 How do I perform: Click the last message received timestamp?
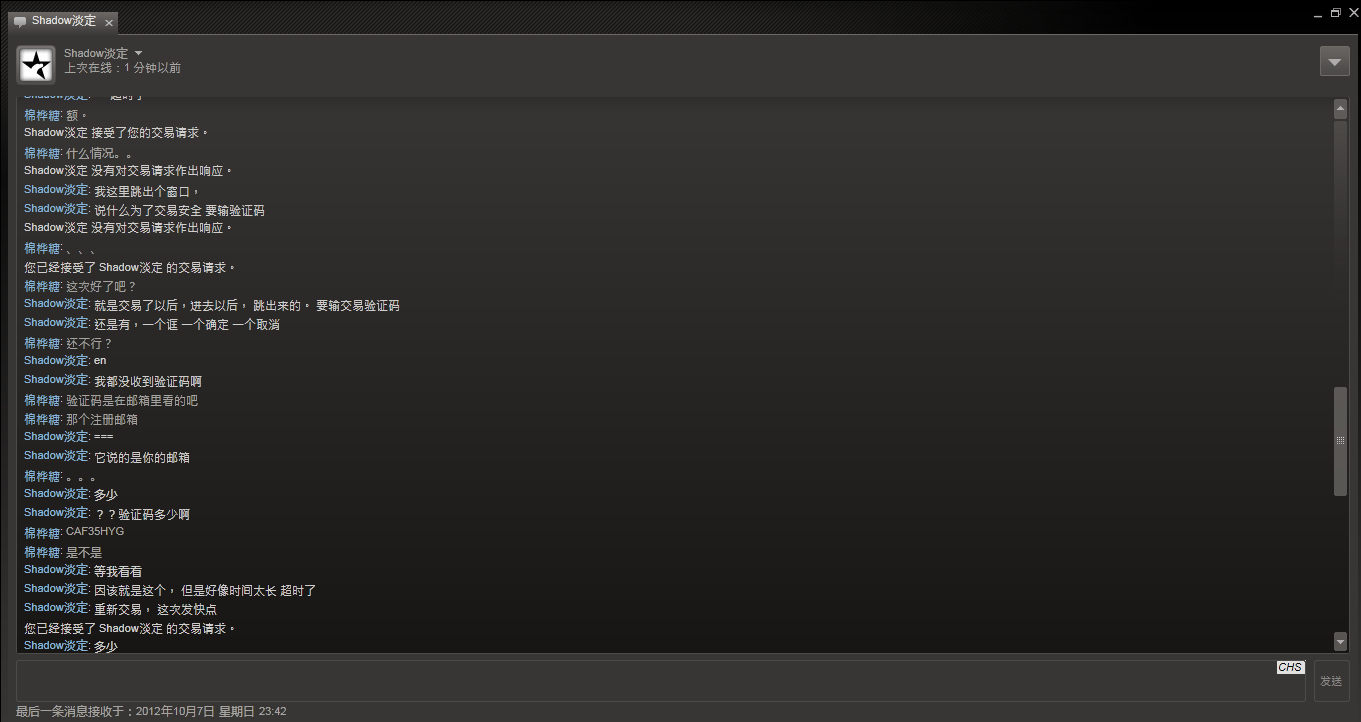[151, 712]
